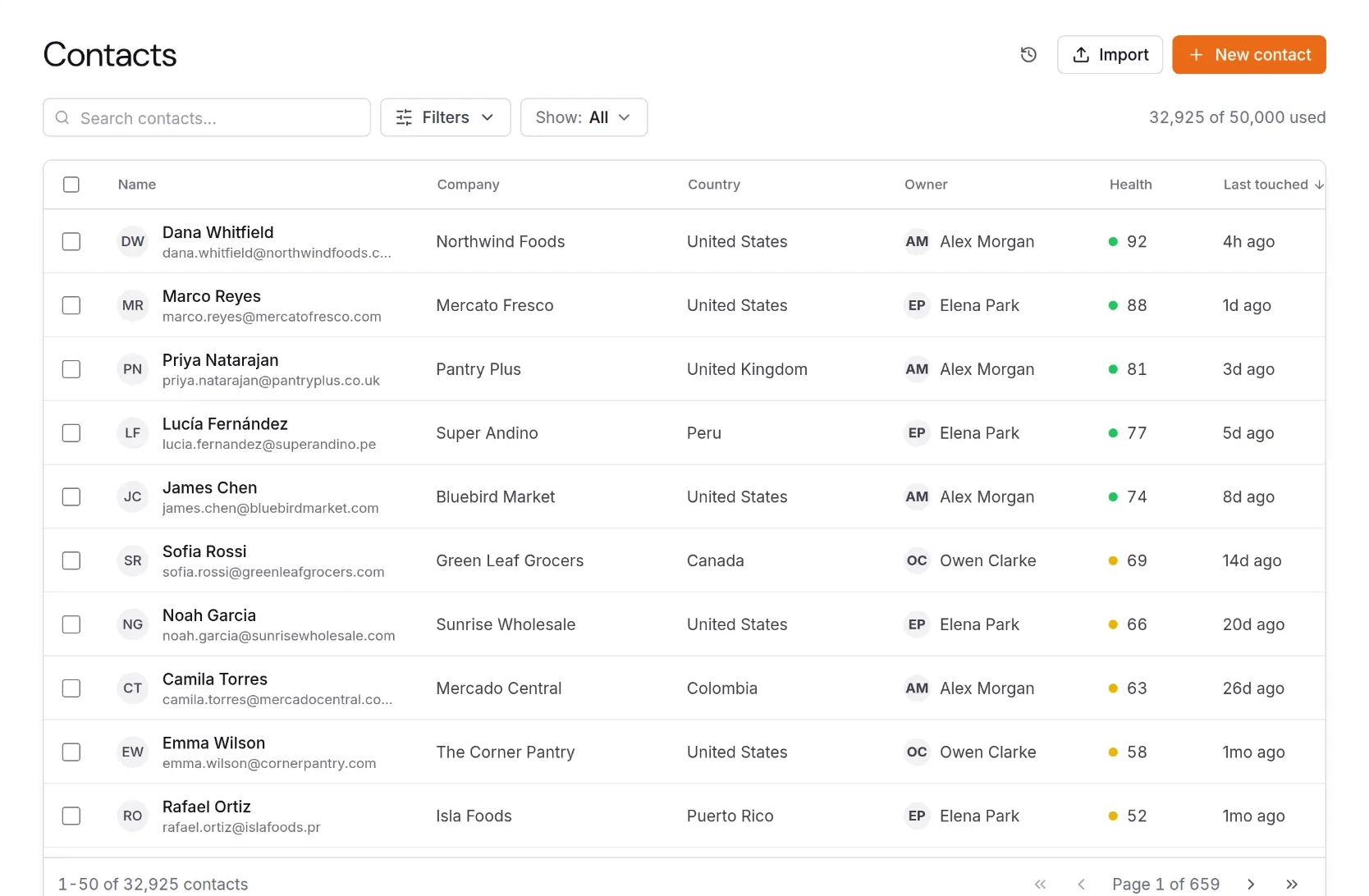Click the Puerto Rico country cell
Screen dimensions: 1369x896
(730, 816)
